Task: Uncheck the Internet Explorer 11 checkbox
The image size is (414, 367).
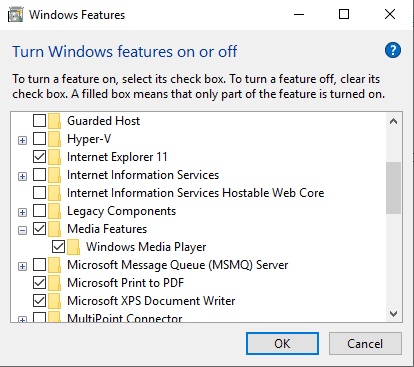Action: tap(39, 157)
